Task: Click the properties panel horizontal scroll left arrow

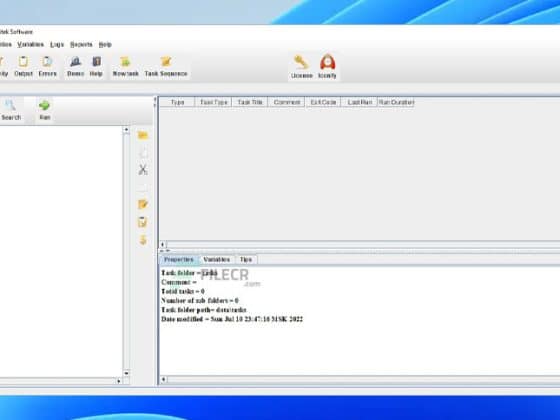Action: pos(163,379)
